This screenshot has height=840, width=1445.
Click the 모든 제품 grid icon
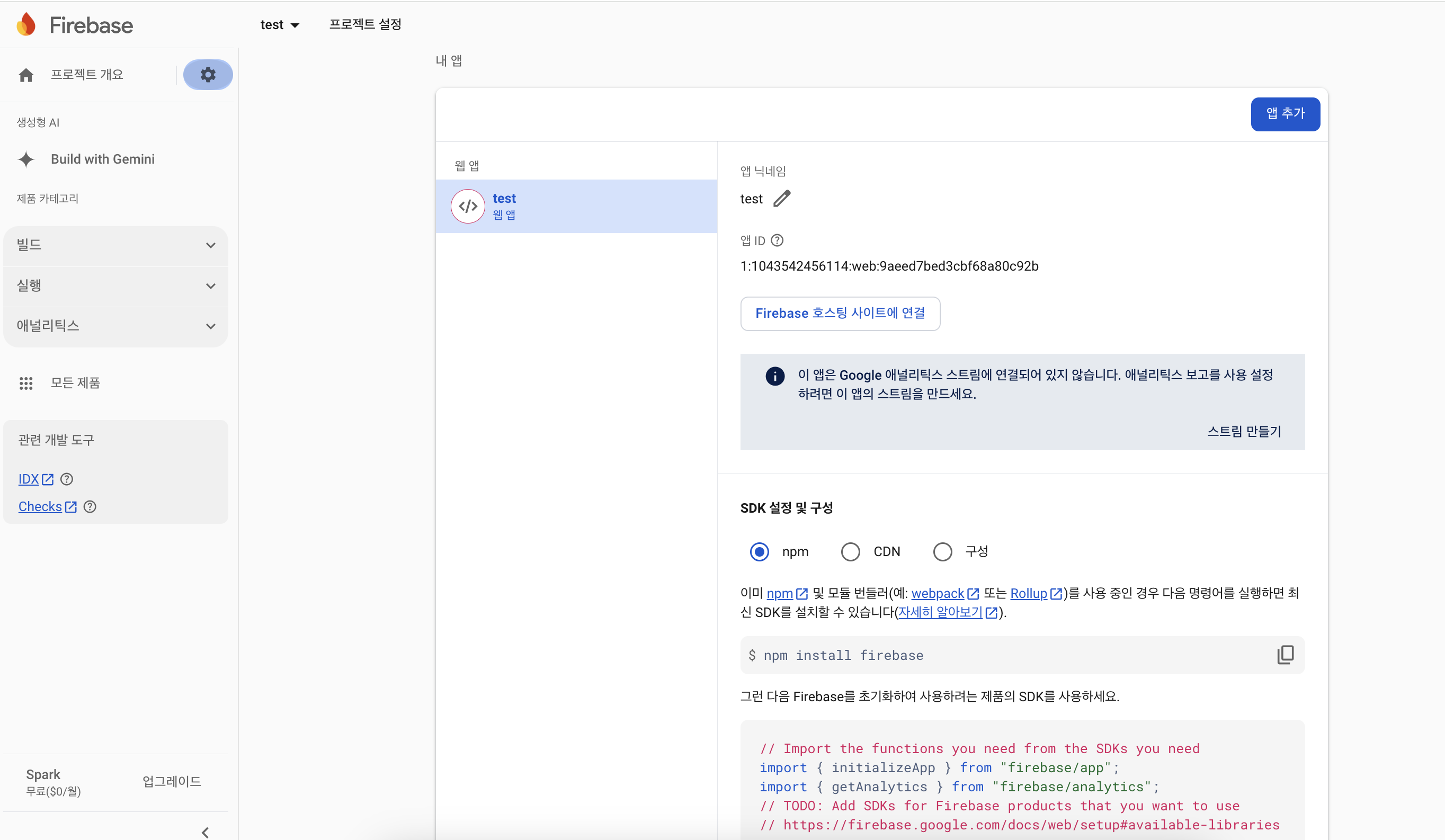click(x=26, y=383)
